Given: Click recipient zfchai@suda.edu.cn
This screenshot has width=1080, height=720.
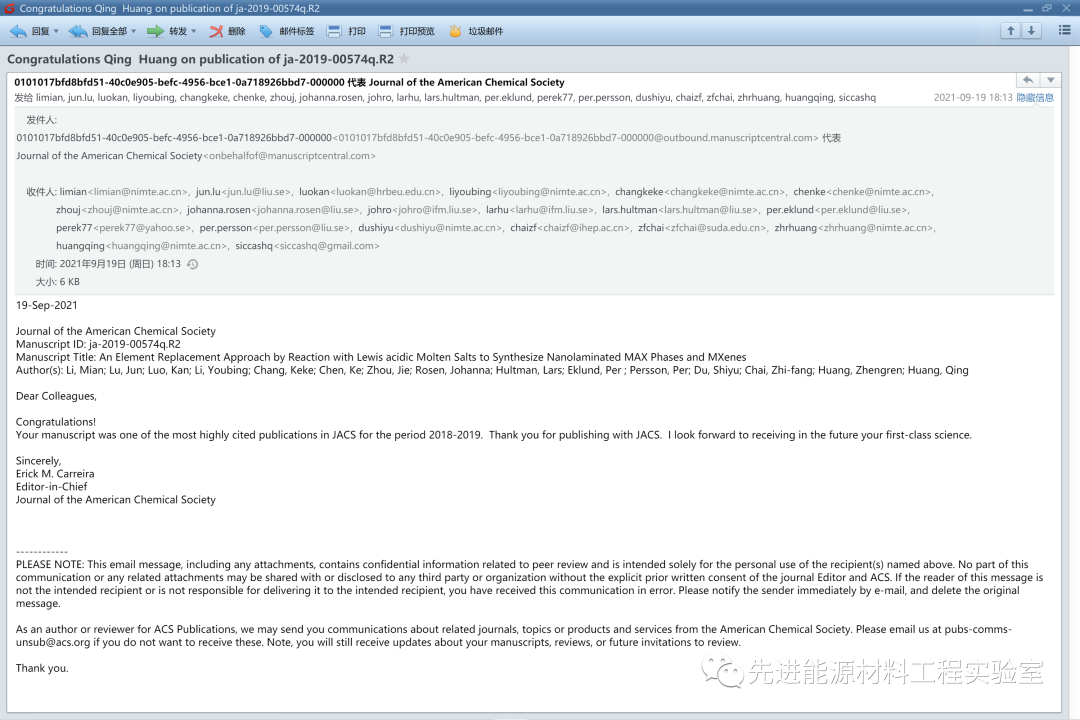Looking at the screenshot, I should click(715, 227).
